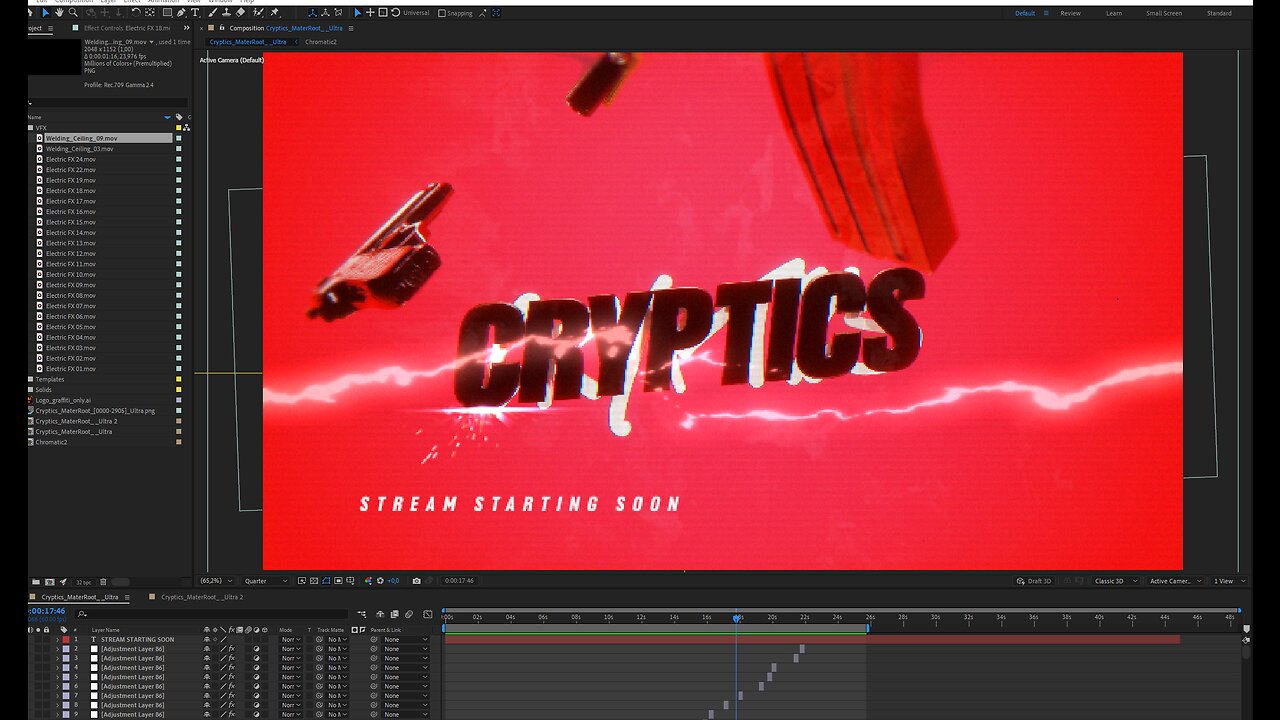This screenshot has height=720, width=1280.
Task: Choose Local Axis mode icon
Action: point(312,13)
